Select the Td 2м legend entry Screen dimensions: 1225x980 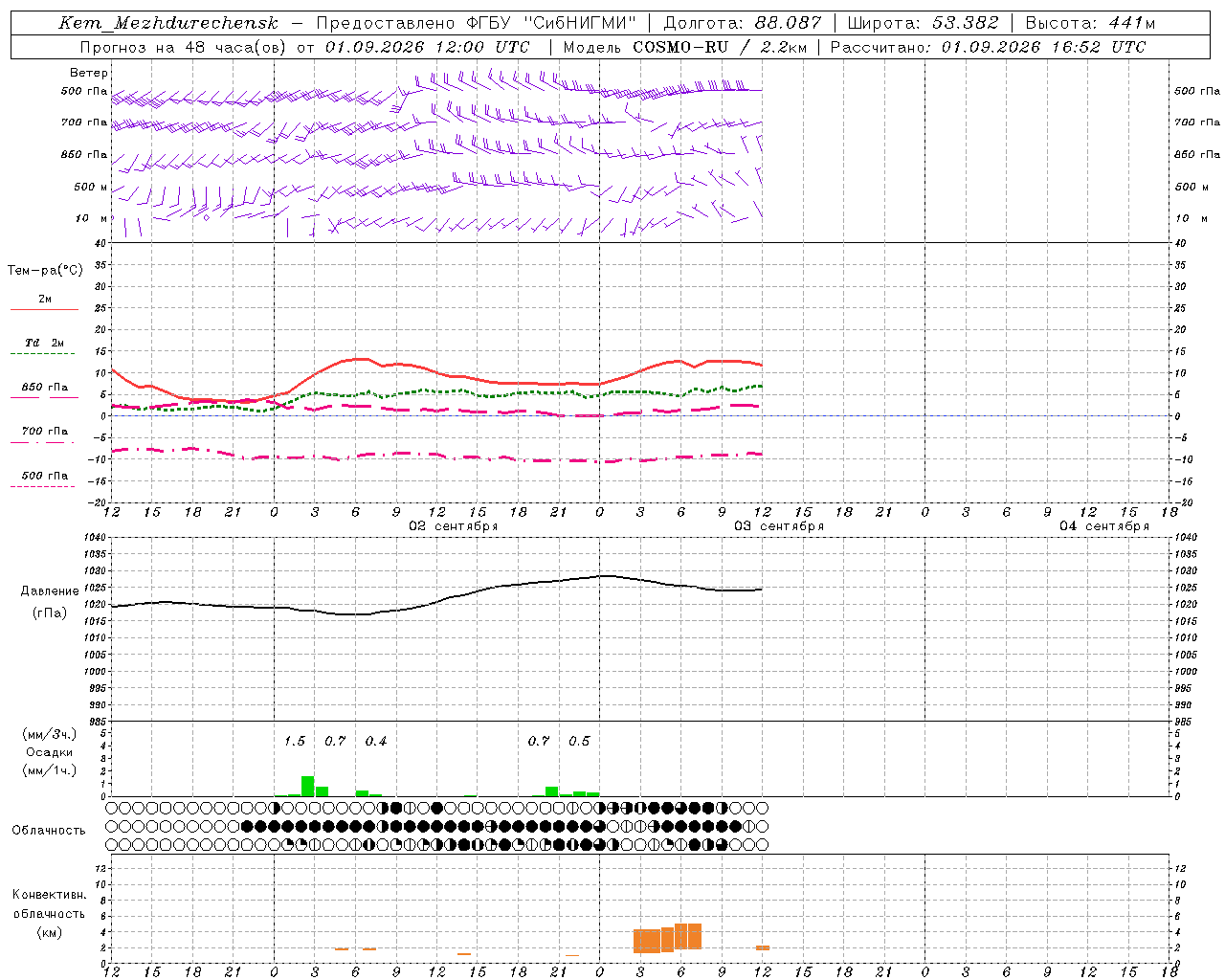tap(44, 343)
